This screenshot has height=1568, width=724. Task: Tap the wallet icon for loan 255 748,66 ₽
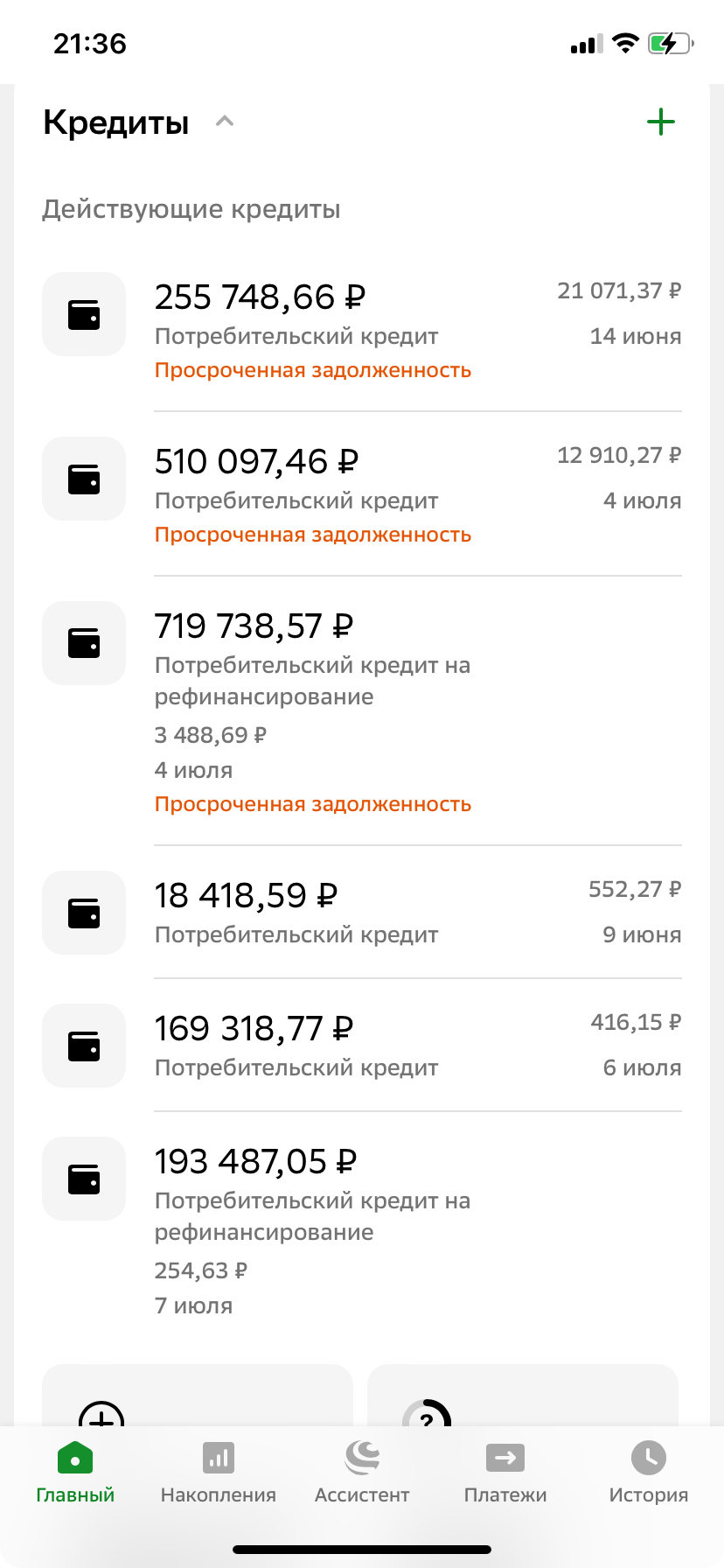pyautogui.click(x=83, y=314)
